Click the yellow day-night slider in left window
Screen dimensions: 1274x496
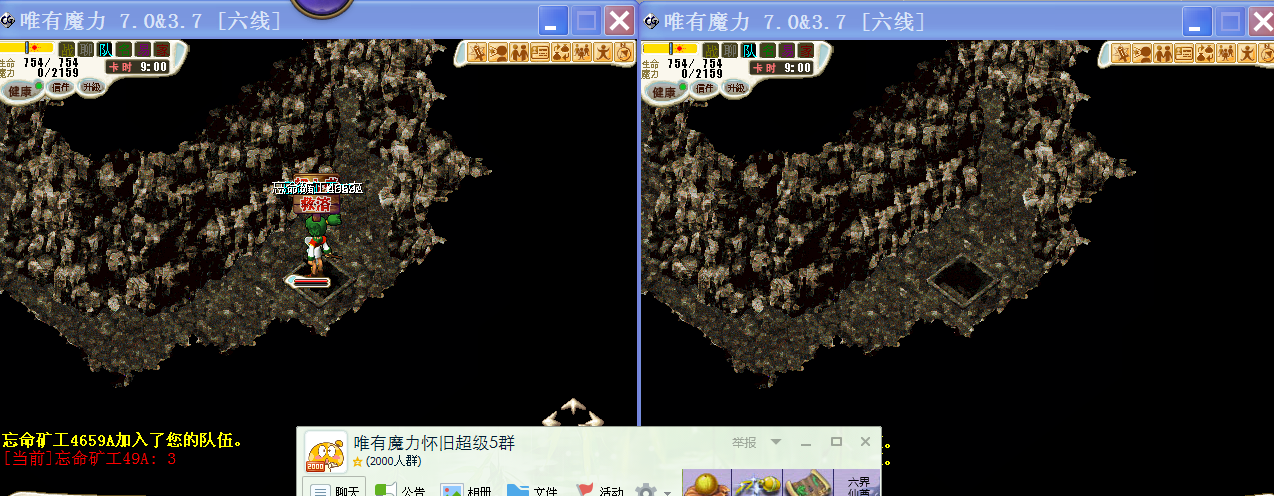pyautogui.click(x=27, y=48)
